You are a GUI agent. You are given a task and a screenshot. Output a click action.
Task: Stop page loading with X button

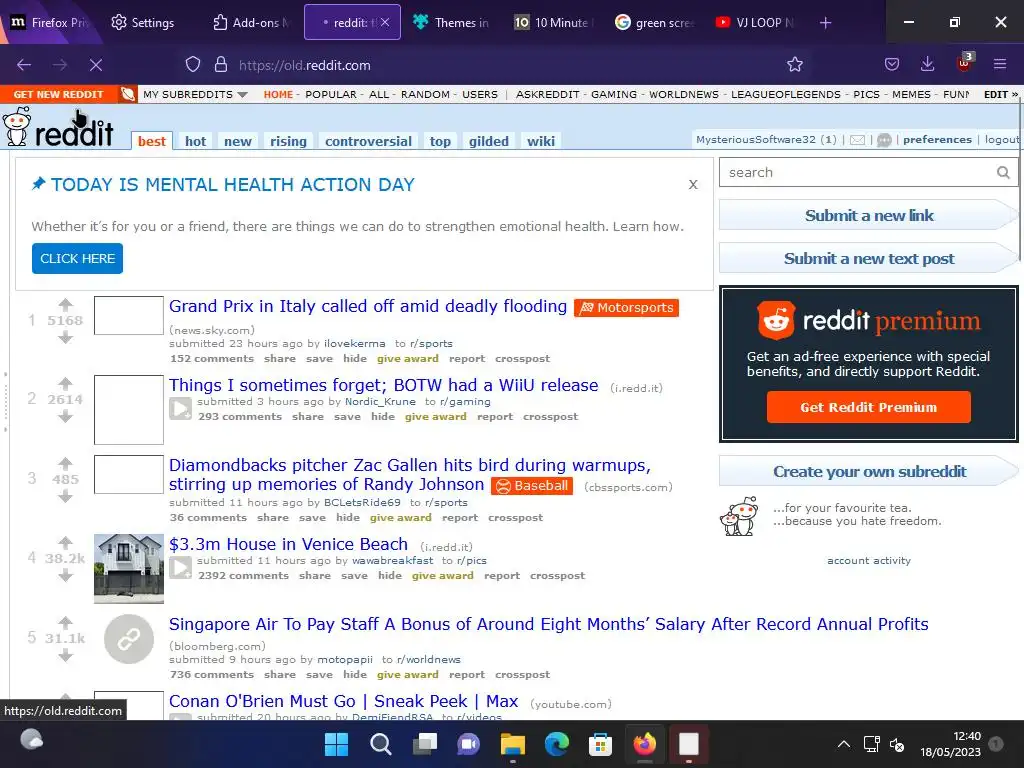click(x=95, y=65)
